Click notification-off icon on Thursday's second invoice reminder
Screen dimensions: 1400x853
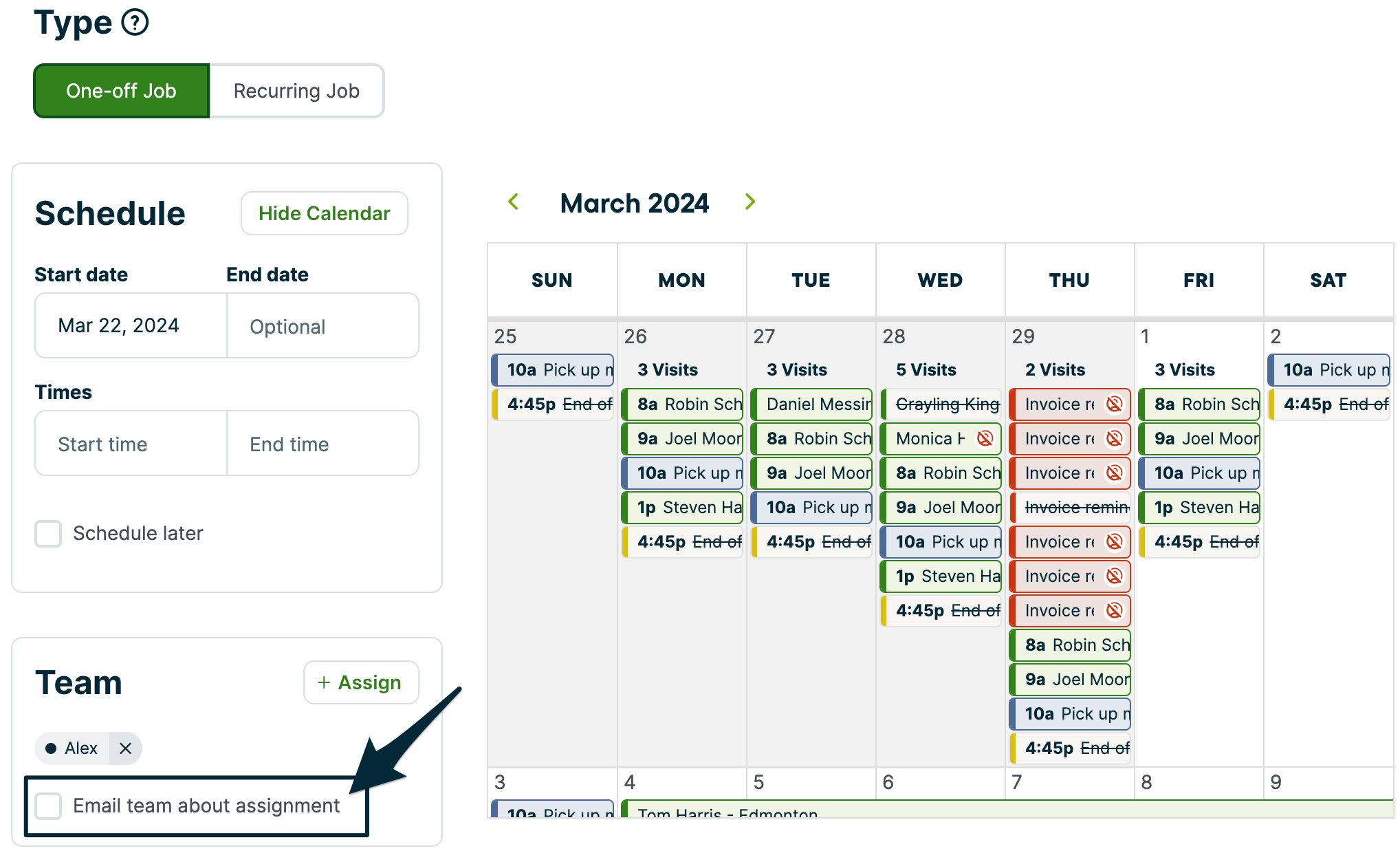coord(1115,438)
